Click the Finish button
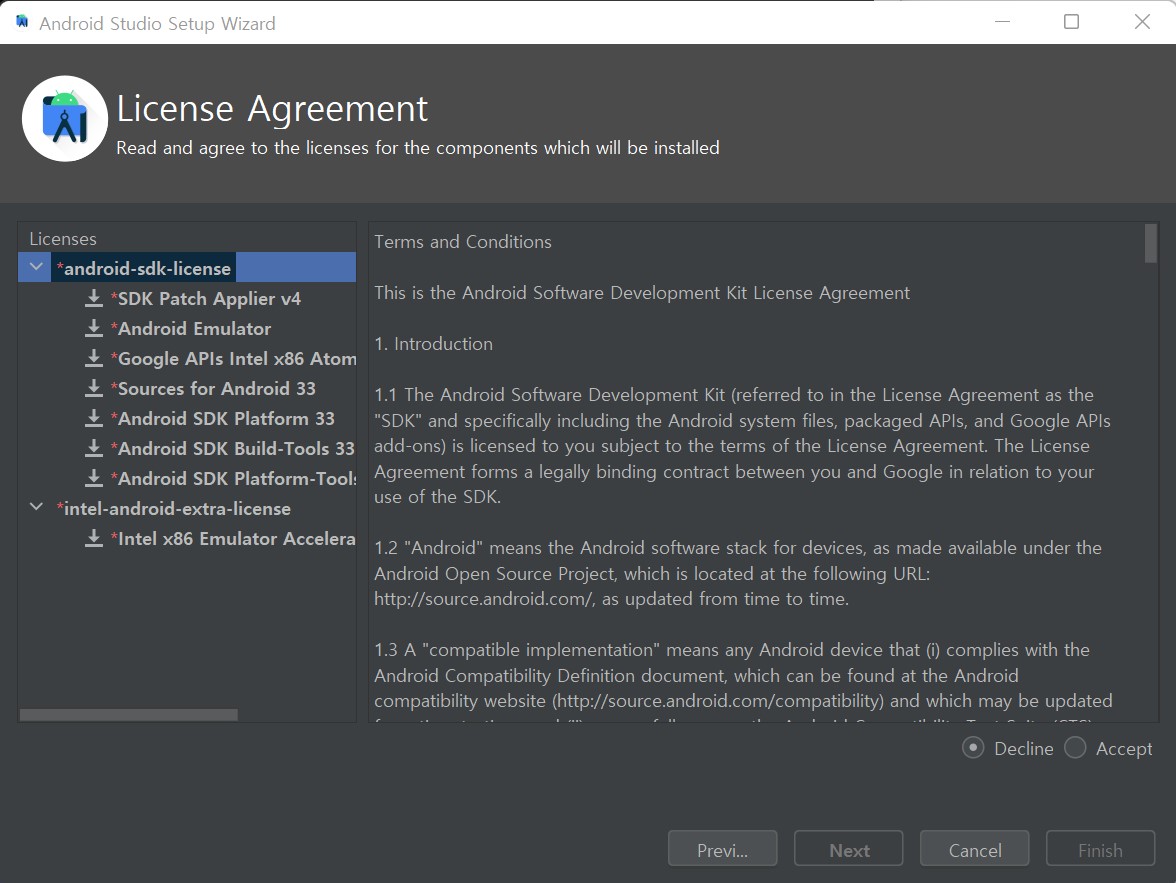This screenshot has height=883, width=1176. pos(1100,848)
